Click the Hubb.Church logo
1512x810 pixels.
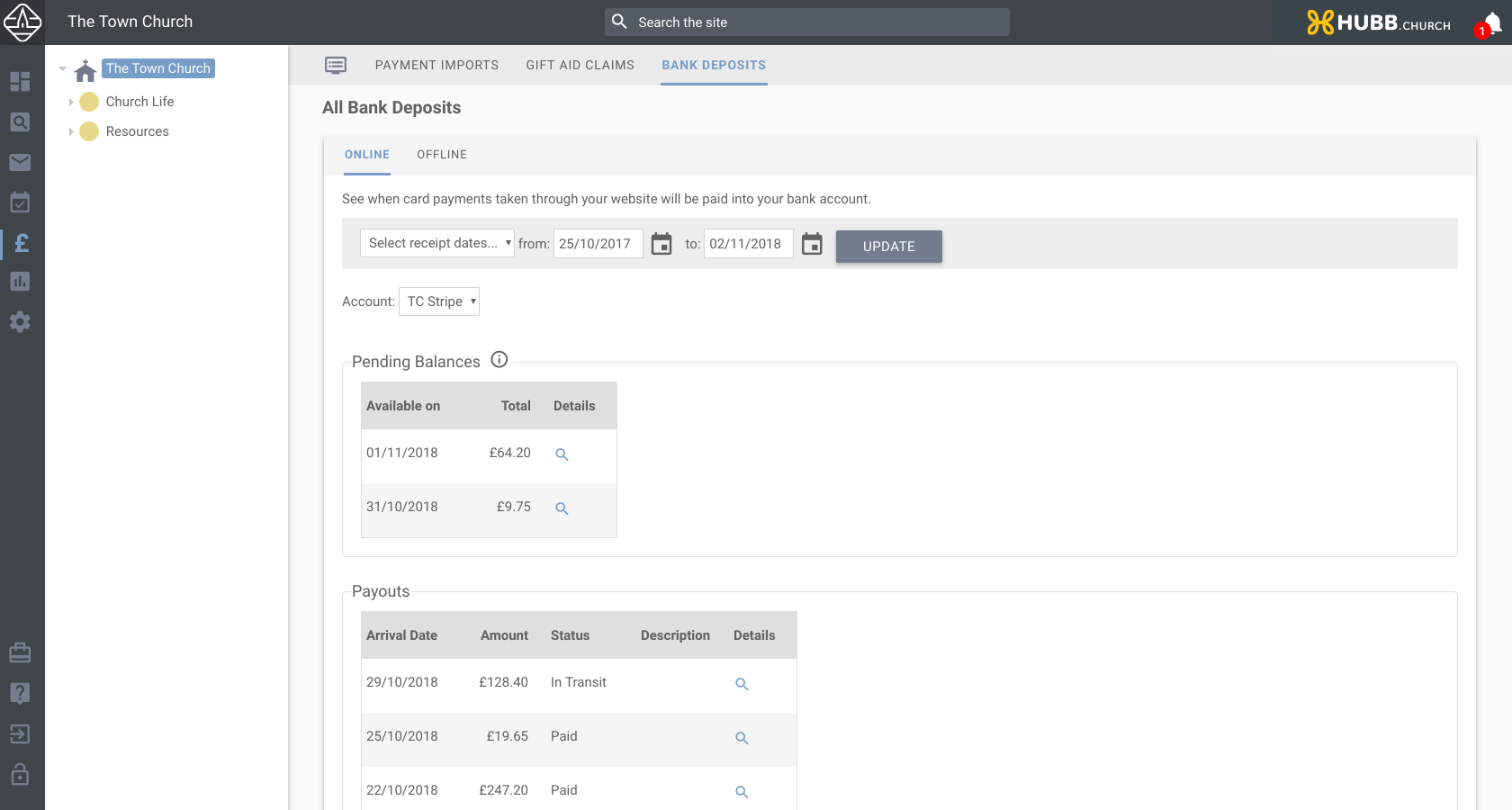(1379, 22)
